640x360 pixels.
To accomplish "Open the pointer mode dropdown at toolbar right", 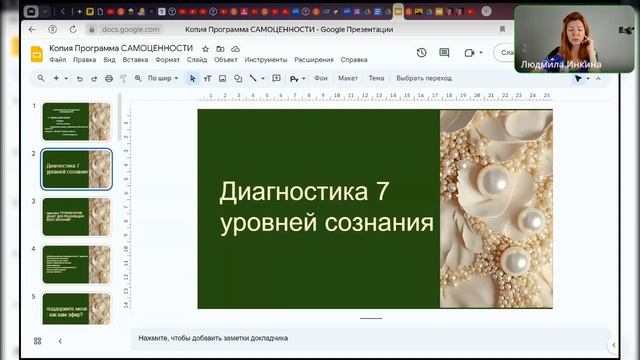I will coord(588,78).
